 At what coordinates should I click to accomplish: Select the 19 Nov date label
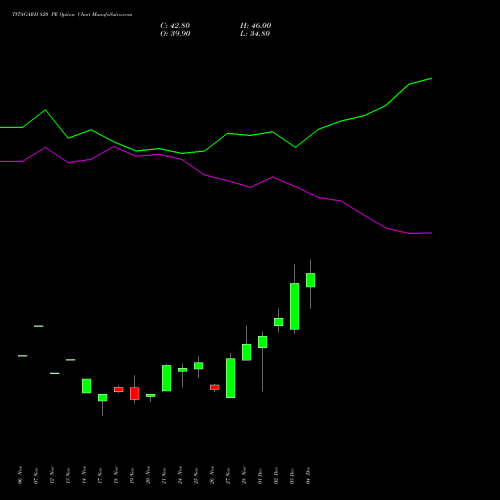(132, 475)
